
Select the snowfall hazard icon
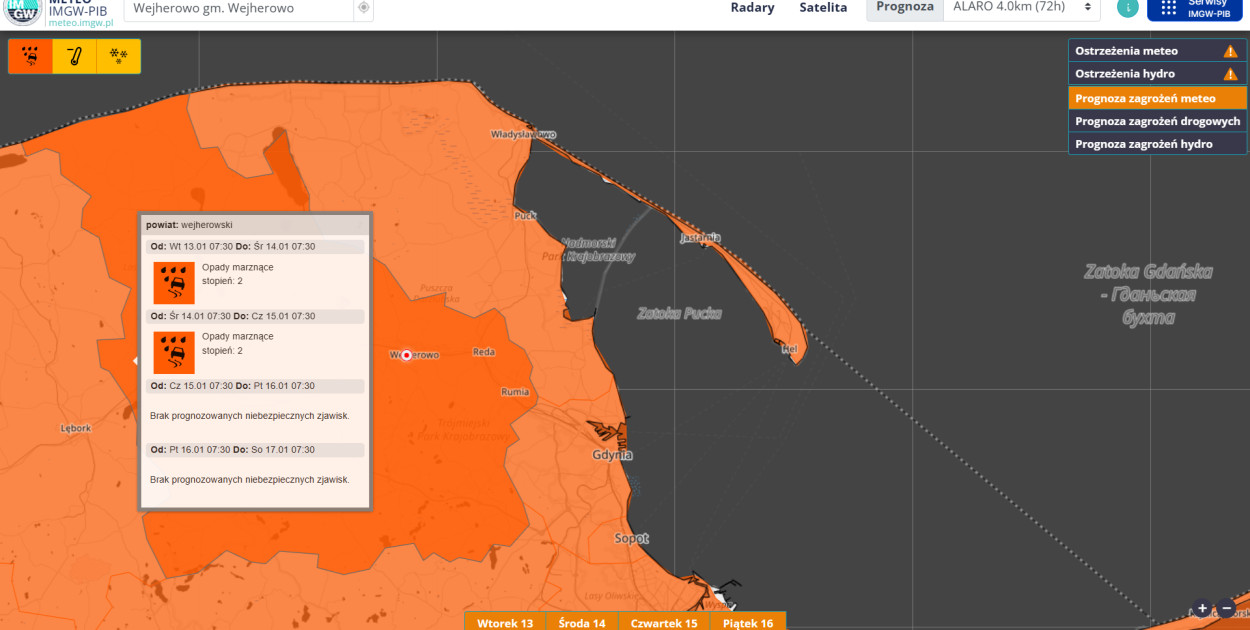118,57
